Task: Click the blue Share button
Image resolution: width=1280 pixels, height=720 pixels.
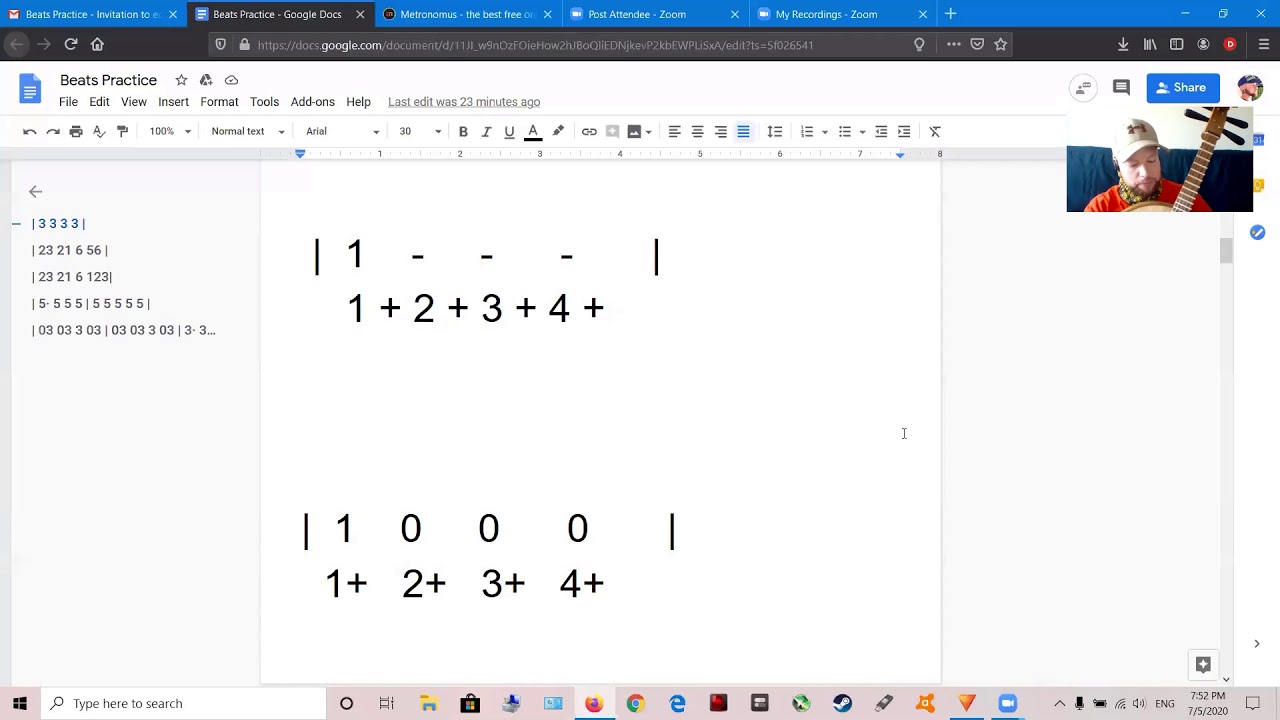Action: [1183, 87]
